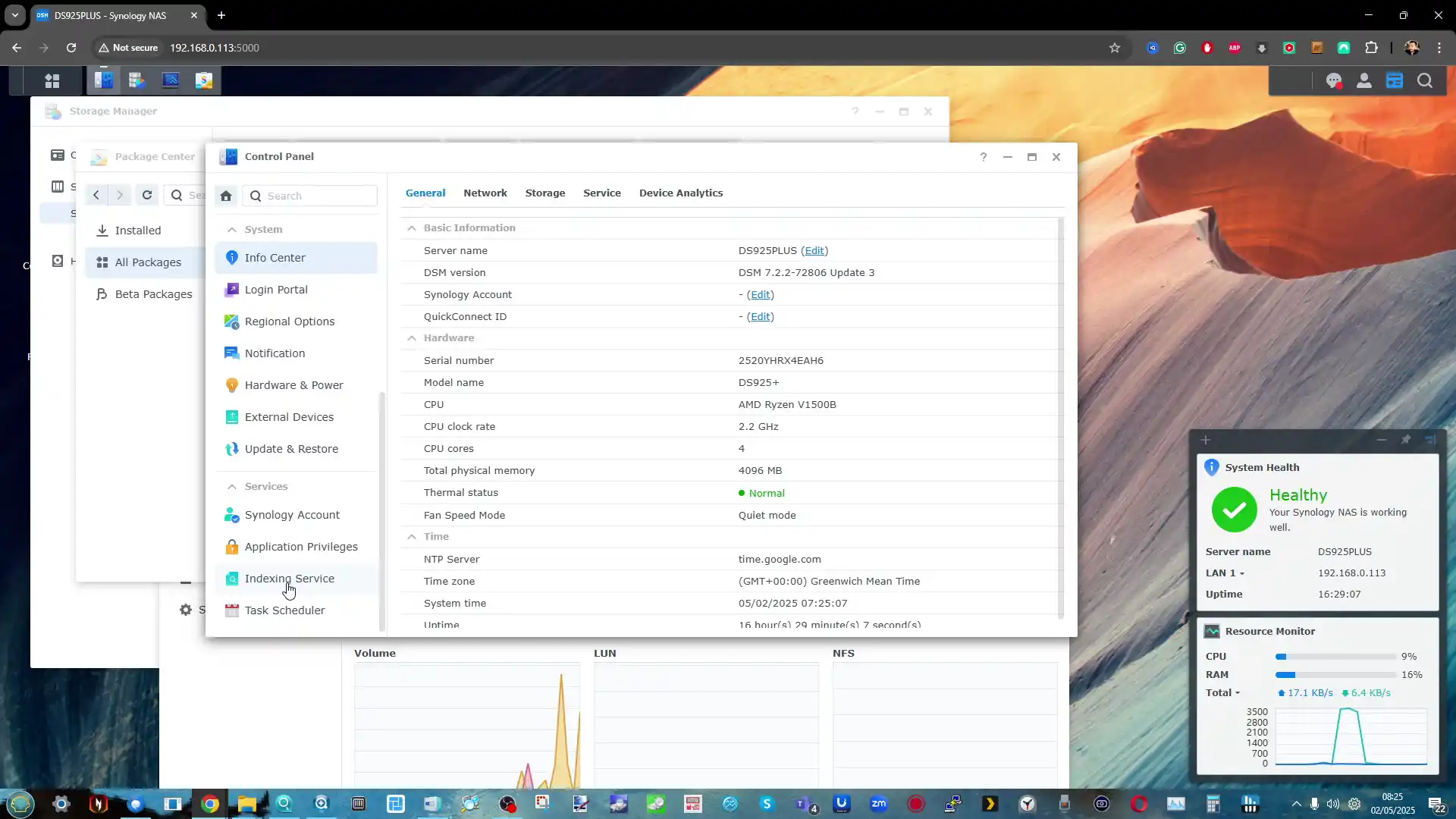Click the CPU usage bar in Resource Monitor
Screen dimensions: 1456x819
[x=1336, y=657]
